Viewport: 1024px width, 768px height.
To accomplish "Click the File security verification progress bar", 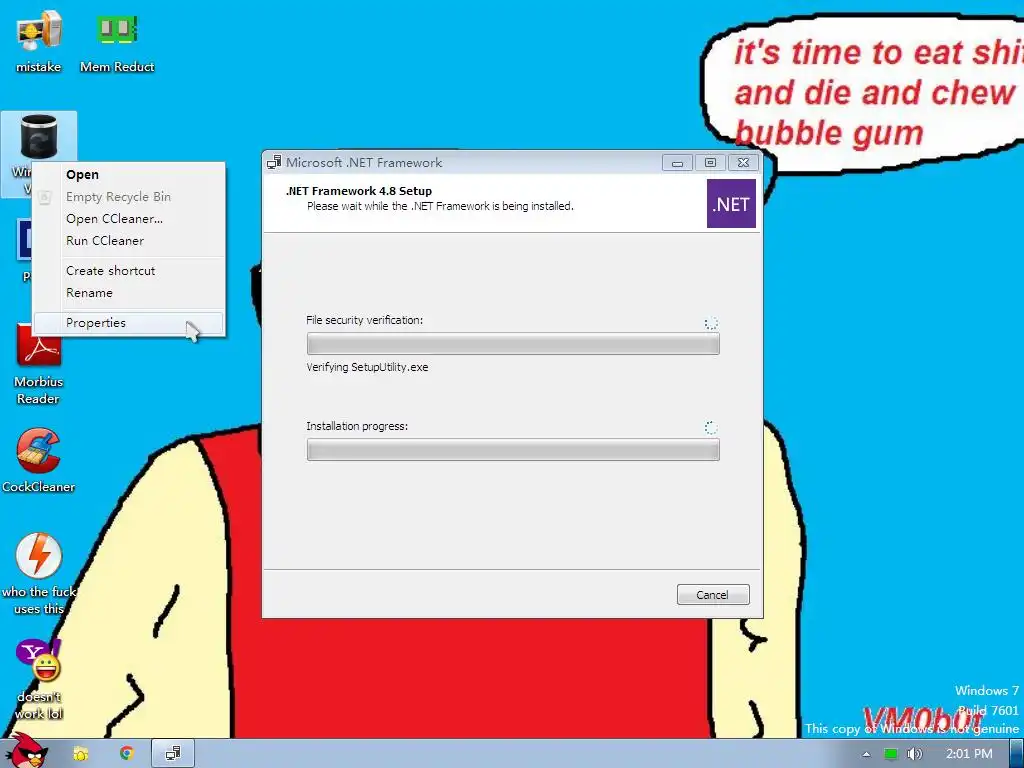I will 513,344.
